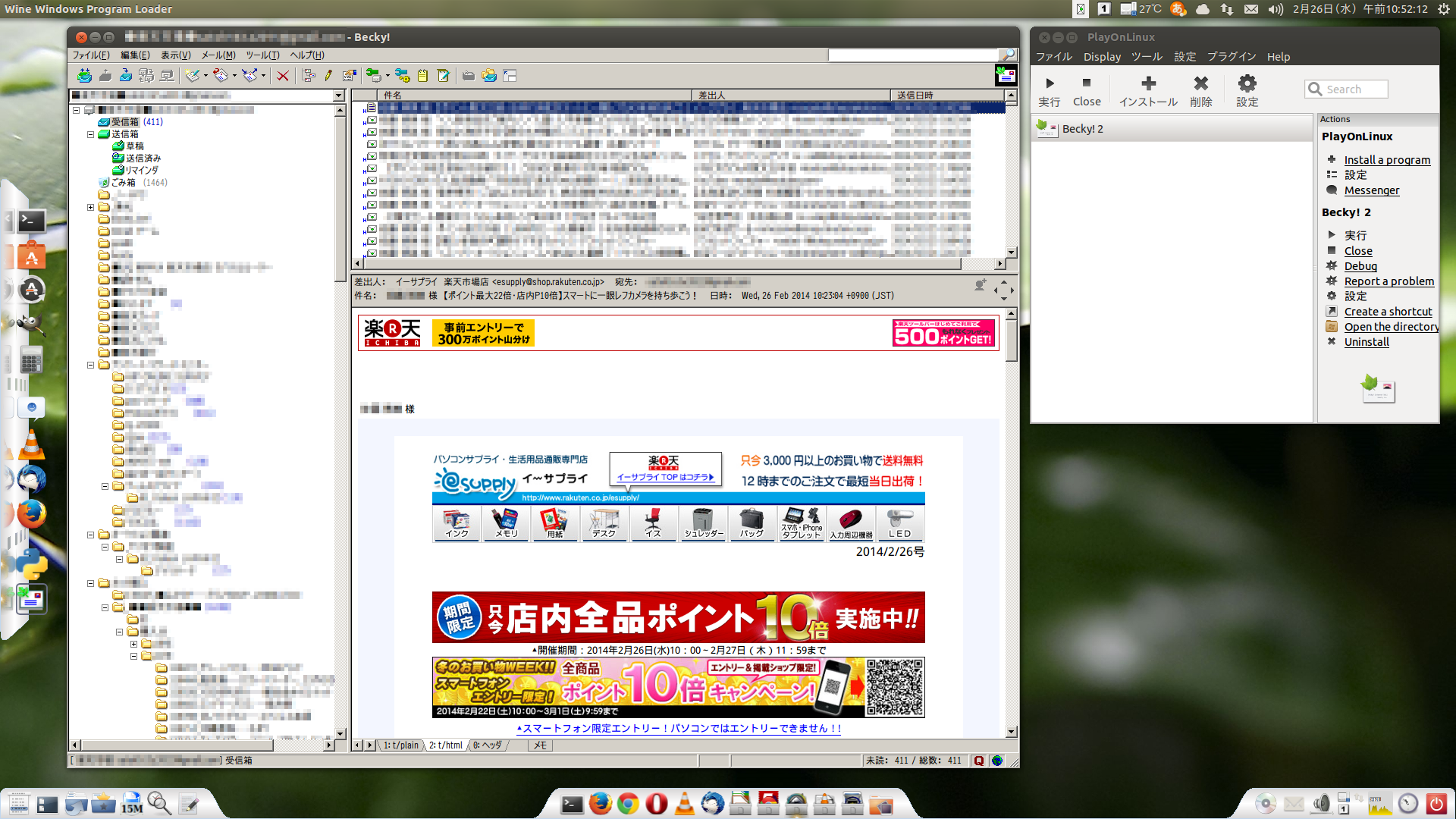Click the green wrench tools icon
Viewport: 1456px width, 819px height.
click(x=373, y=75)
